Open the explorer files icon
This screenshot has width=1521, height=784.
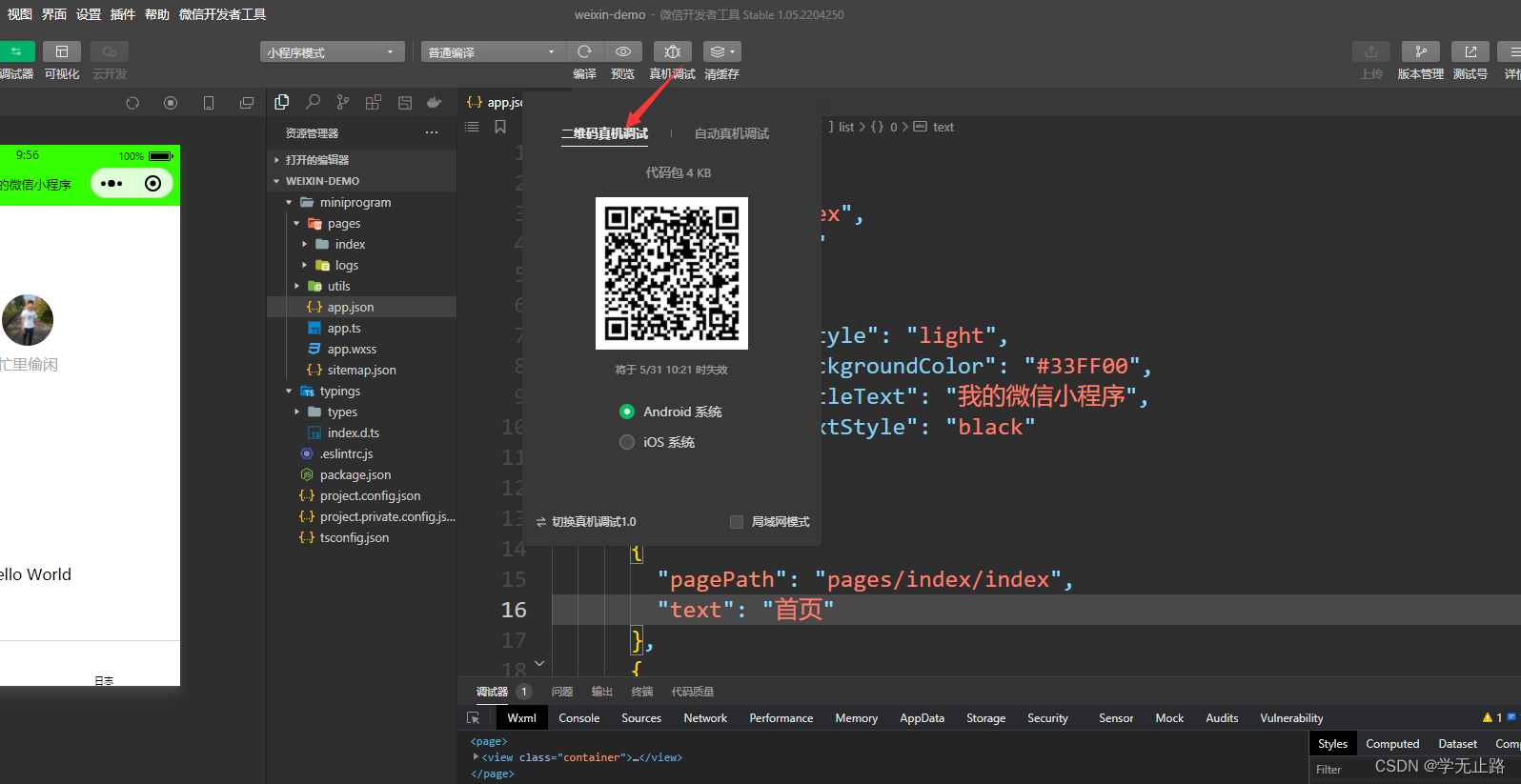point(282,102)
